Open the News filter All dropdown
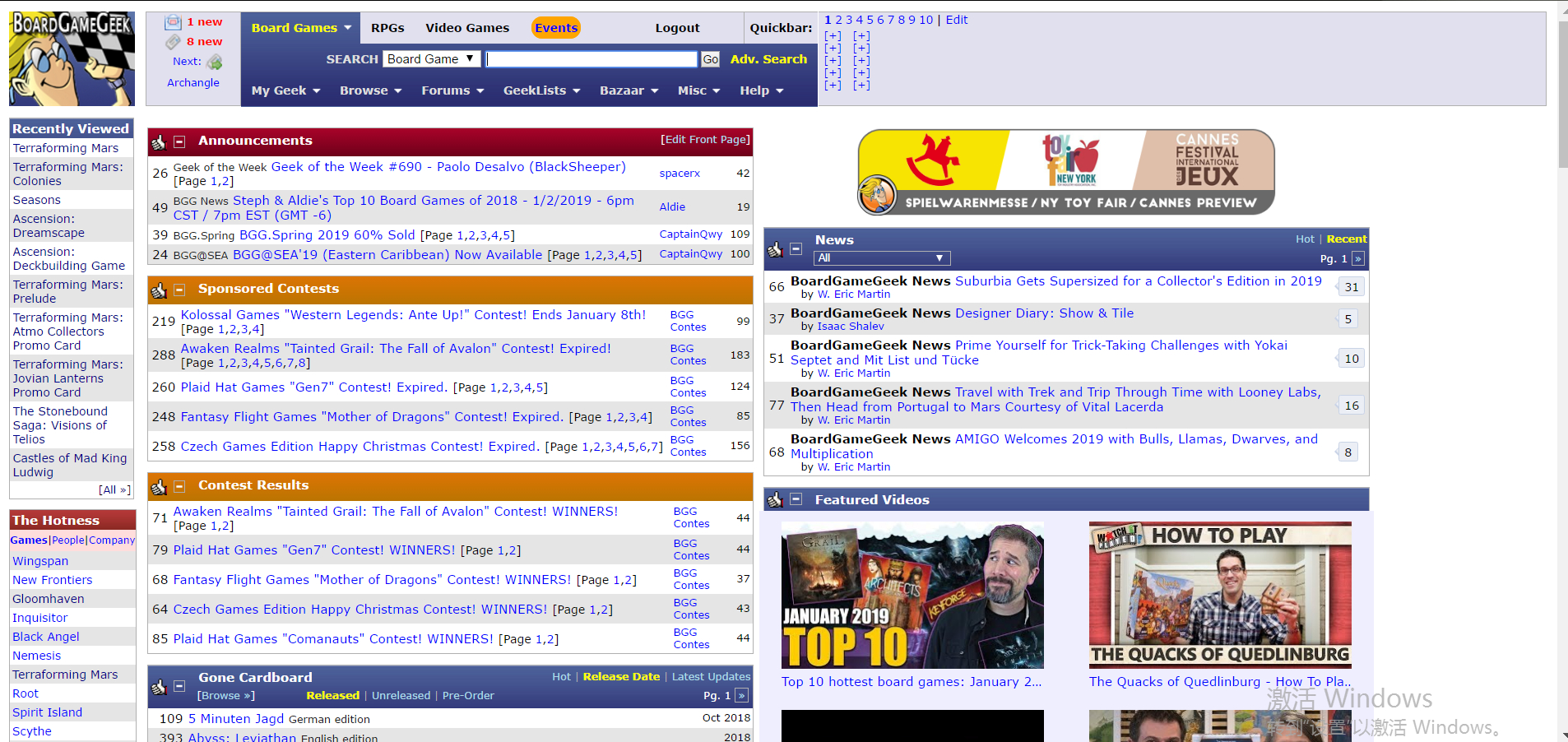The image size is (1568, 742). pos(882,258)
